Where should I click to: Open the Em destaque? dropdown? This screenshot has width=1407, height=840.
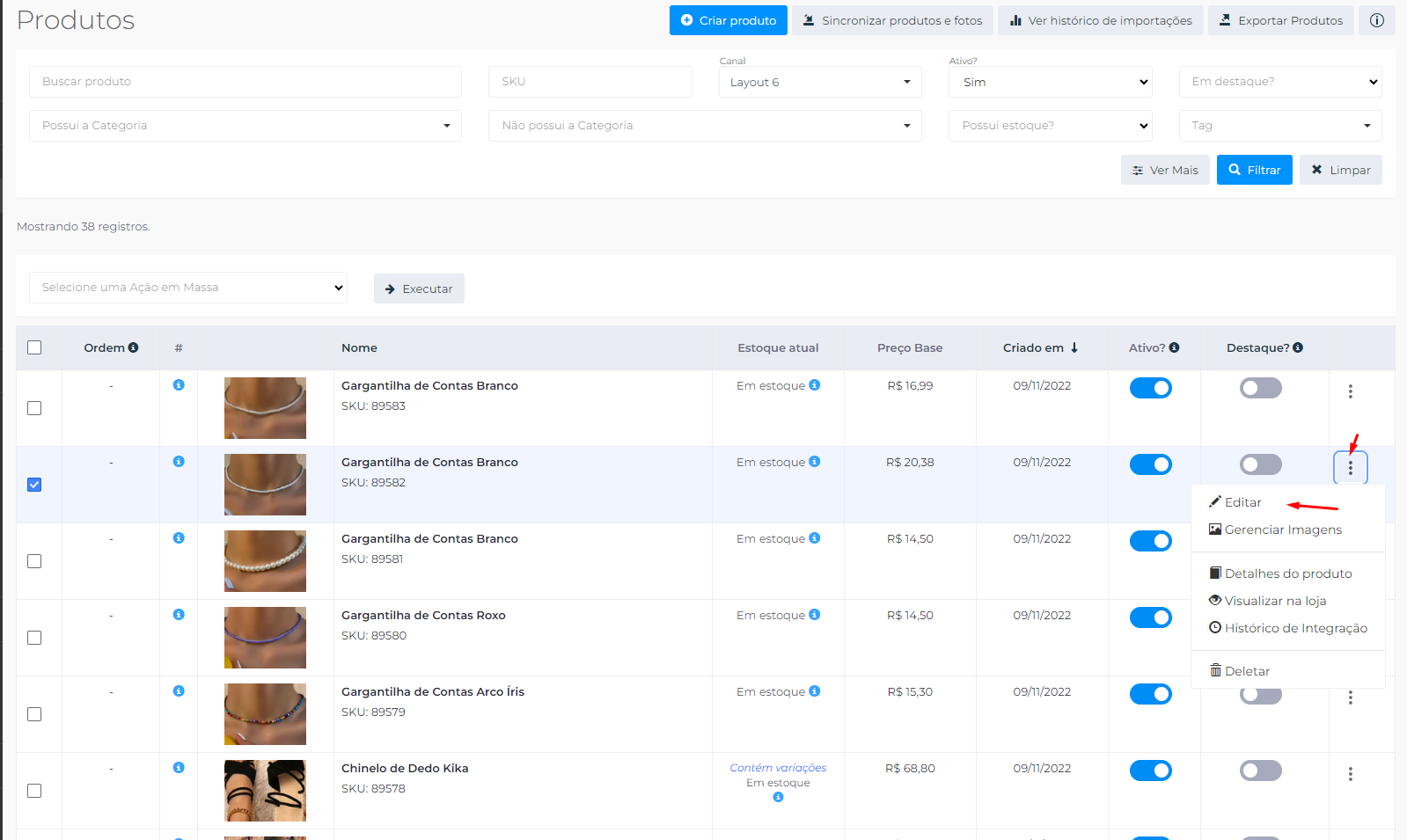point(1280,82)
